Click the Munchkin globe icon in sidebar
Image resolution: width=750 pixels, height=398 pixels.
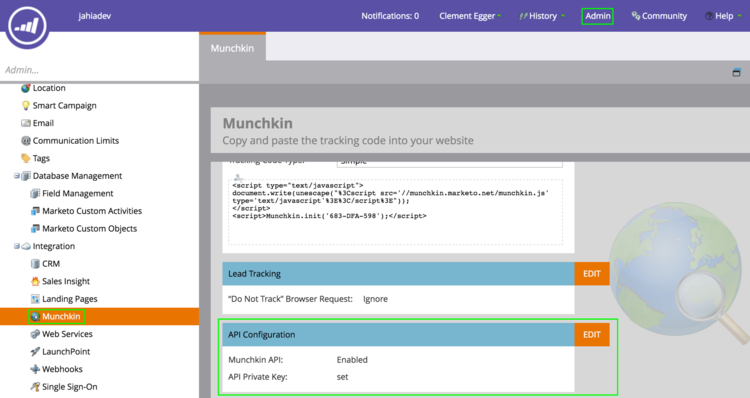click(35, 316)
